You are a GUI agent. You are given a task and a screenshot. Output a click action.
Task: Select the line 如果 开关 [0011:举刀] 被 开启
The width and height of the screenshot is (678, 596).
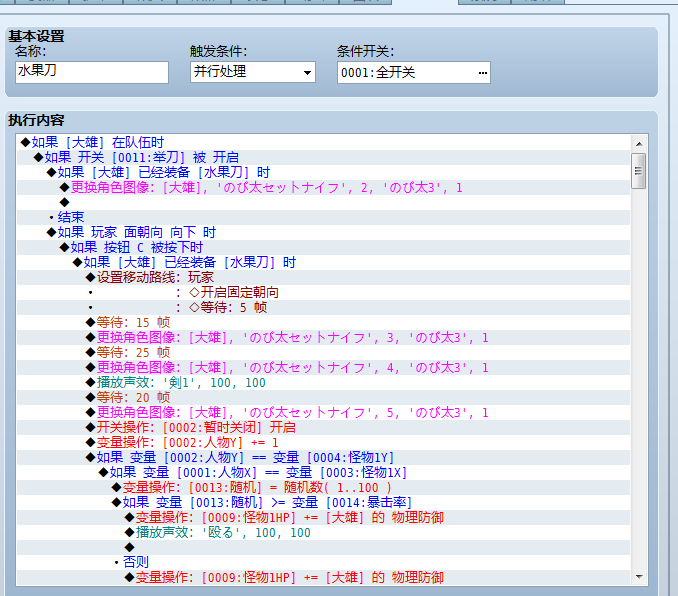tap(323, 157)
